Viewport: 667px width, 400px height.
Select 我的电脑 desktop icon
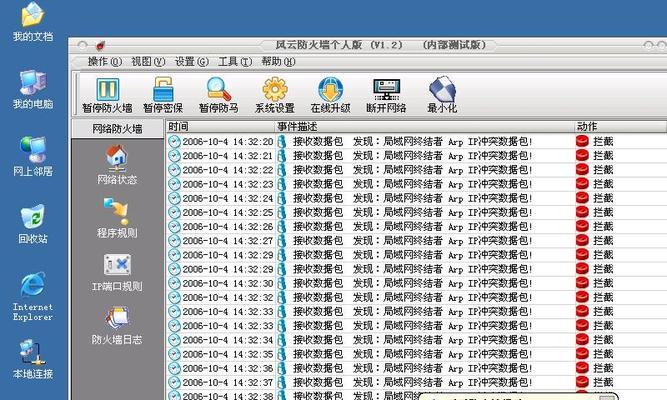tap(33, 89)
